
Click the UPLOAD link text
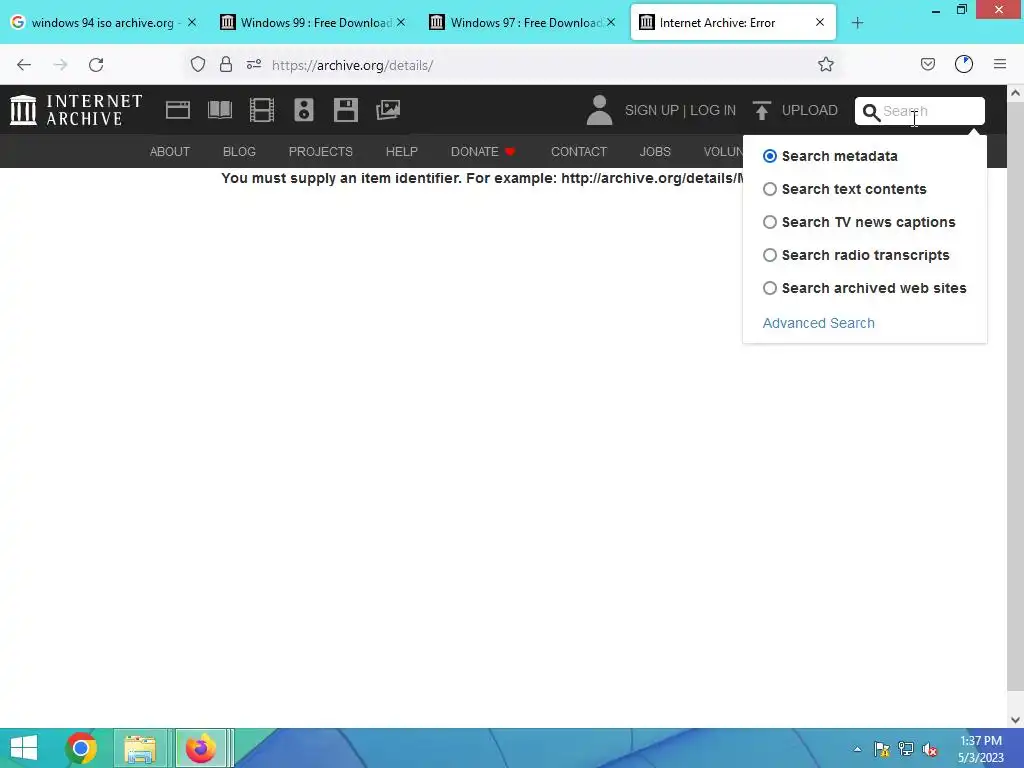[x=810, y=110]
